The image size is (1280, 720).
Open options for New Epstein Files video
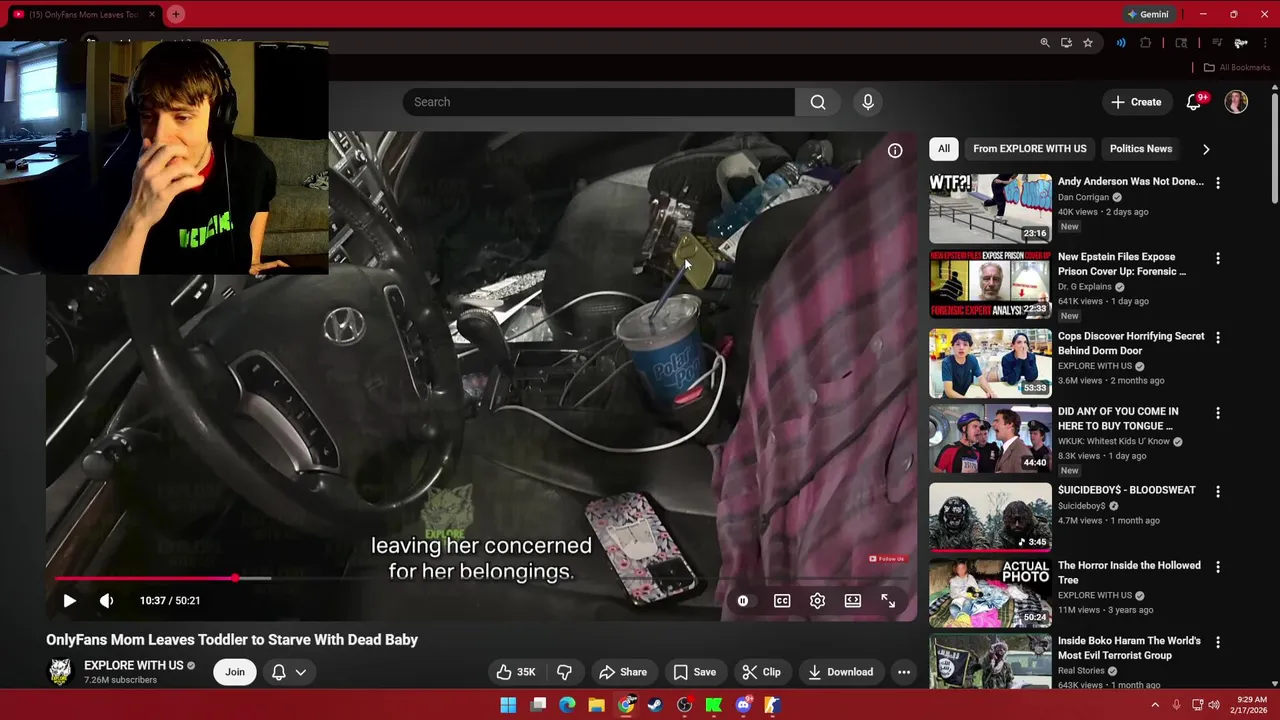click(1218, 258)
